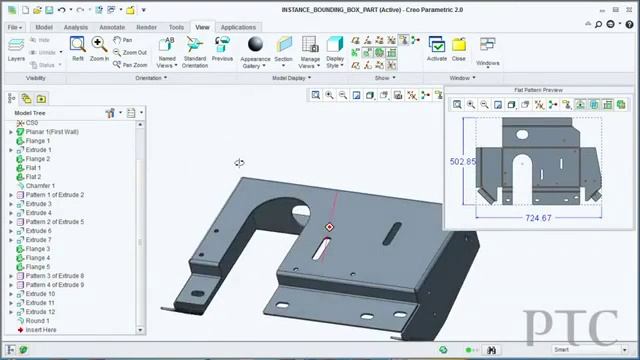The image size is (640, 360).
Task: Click the Regenerate icon in quick access toolbar
Action: point(99,10)
